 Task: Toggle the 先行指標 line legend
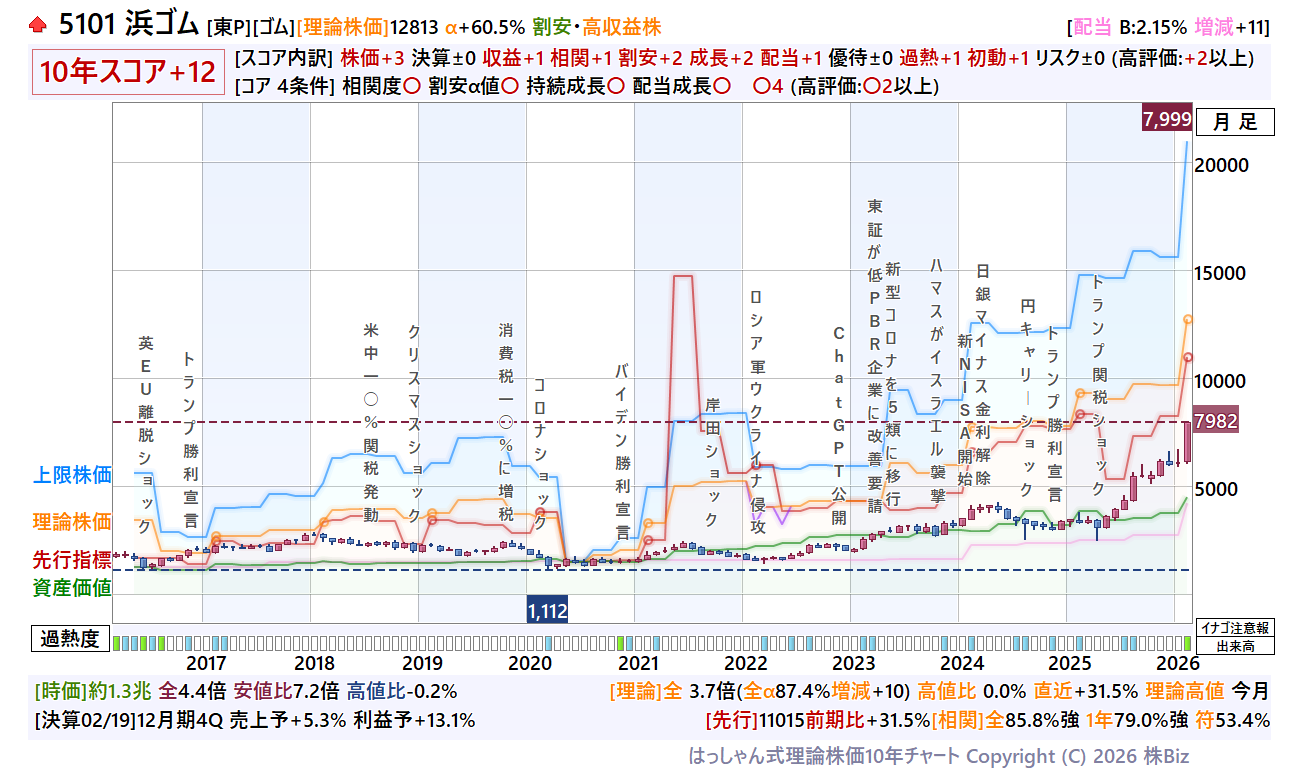[73, 561]
